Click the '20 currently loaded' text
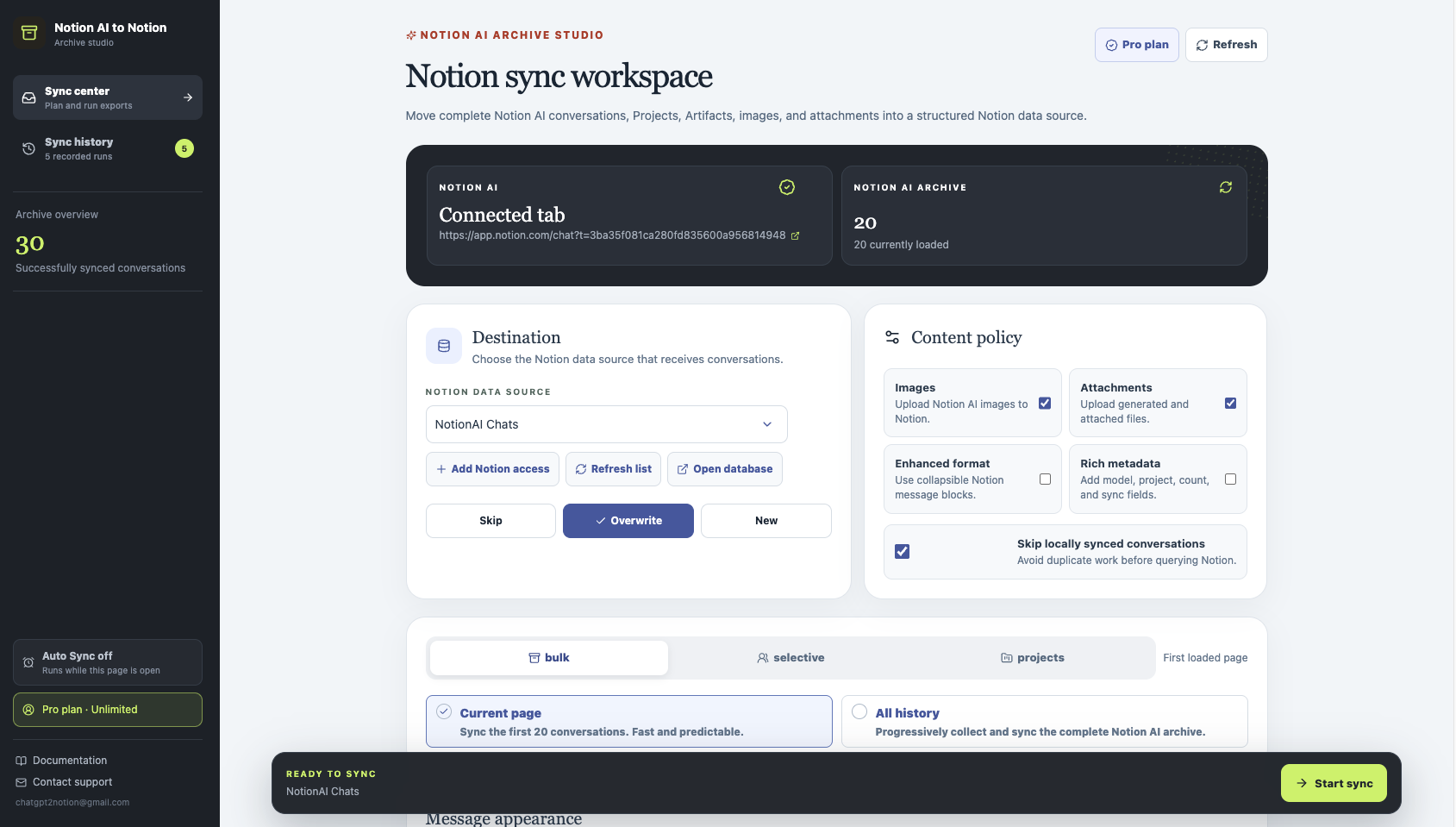Screen dimensions: 1456x827 tap(901, 245)
